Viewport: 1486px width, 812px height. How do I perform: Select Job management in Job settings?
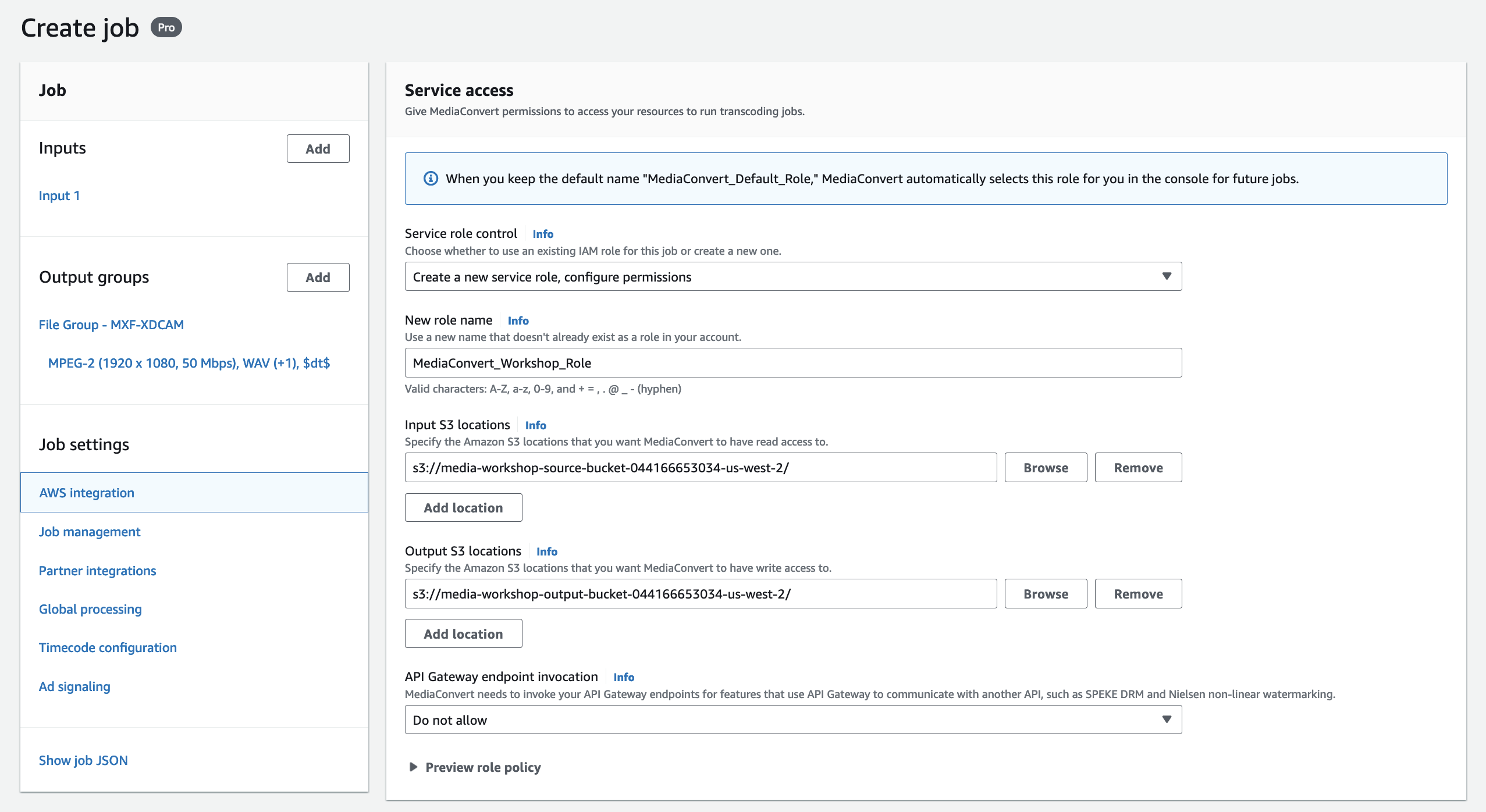click(x=90, y=532)
